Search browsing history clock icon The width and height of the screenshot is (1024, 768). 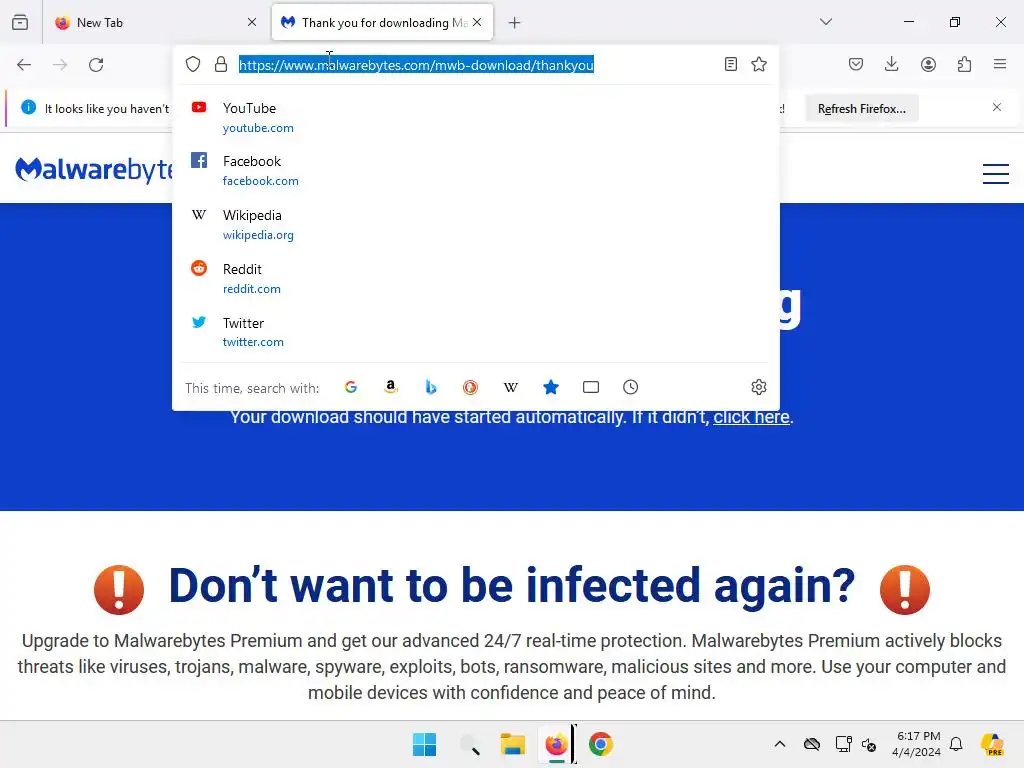click(x=630, y=387)
